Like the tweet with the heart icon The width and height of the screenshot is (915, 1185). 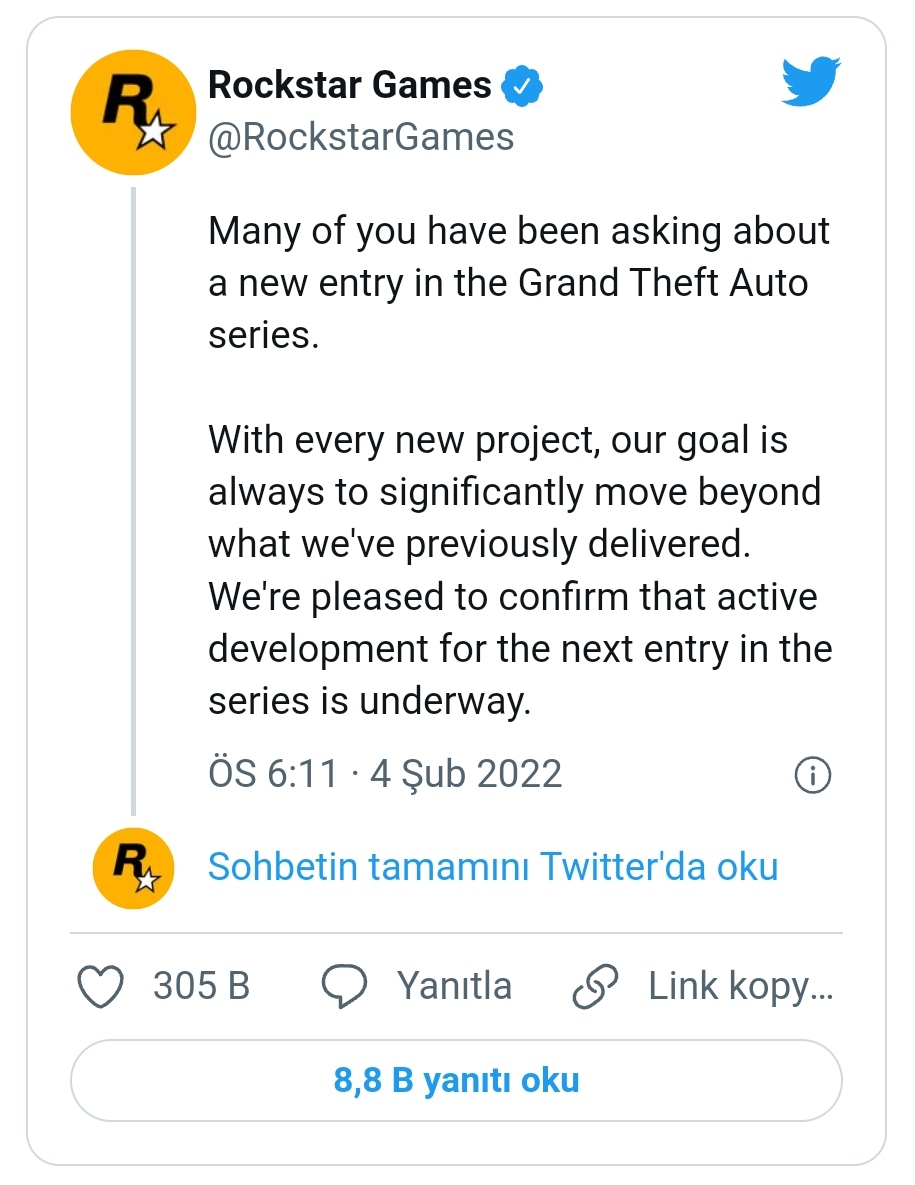[x=100, y=986]
